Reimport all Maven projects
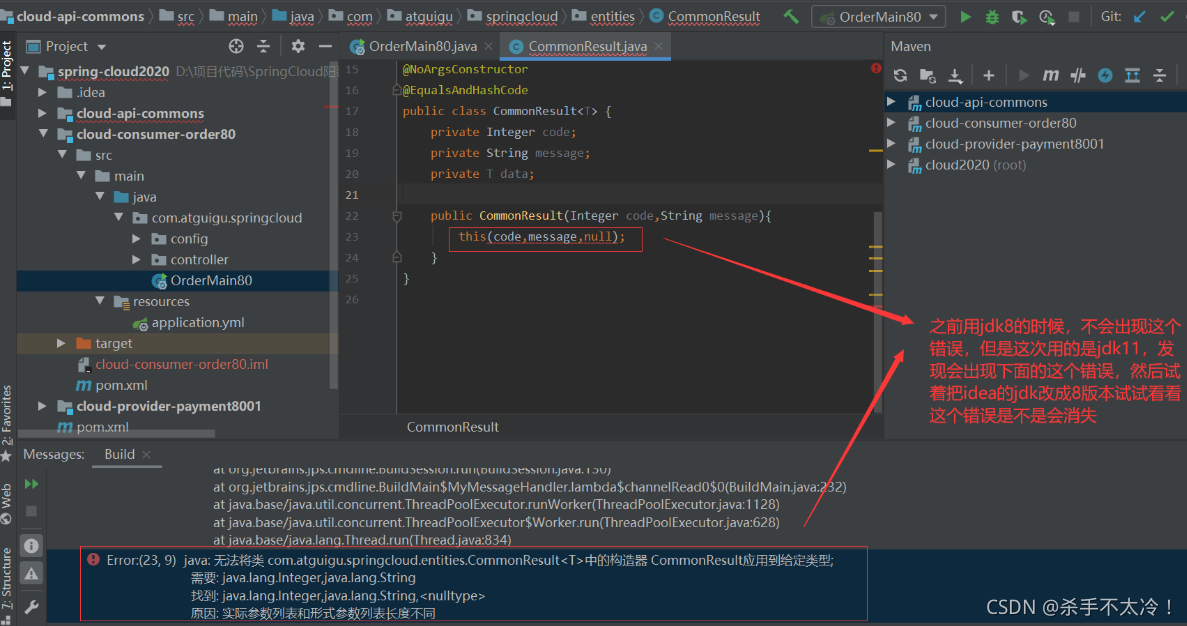 (900, 75)
